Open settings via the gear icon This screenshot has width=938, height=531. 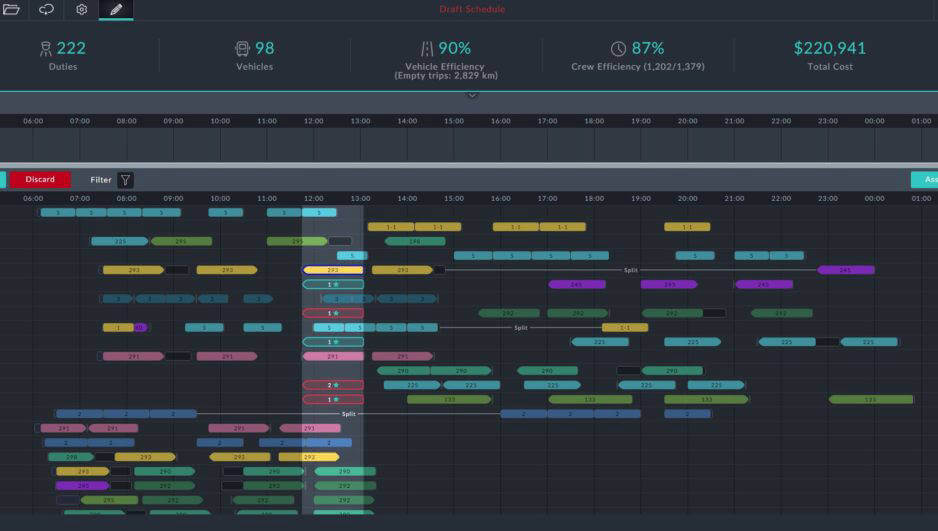[82, 10]
